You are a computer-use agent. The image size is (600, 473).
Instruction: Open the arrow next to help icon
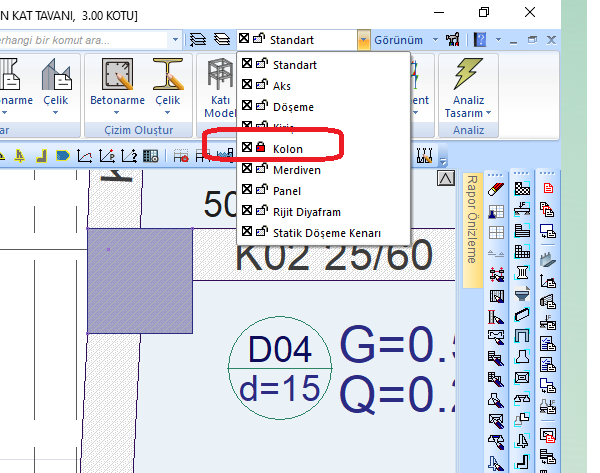(x=498, y=39)
